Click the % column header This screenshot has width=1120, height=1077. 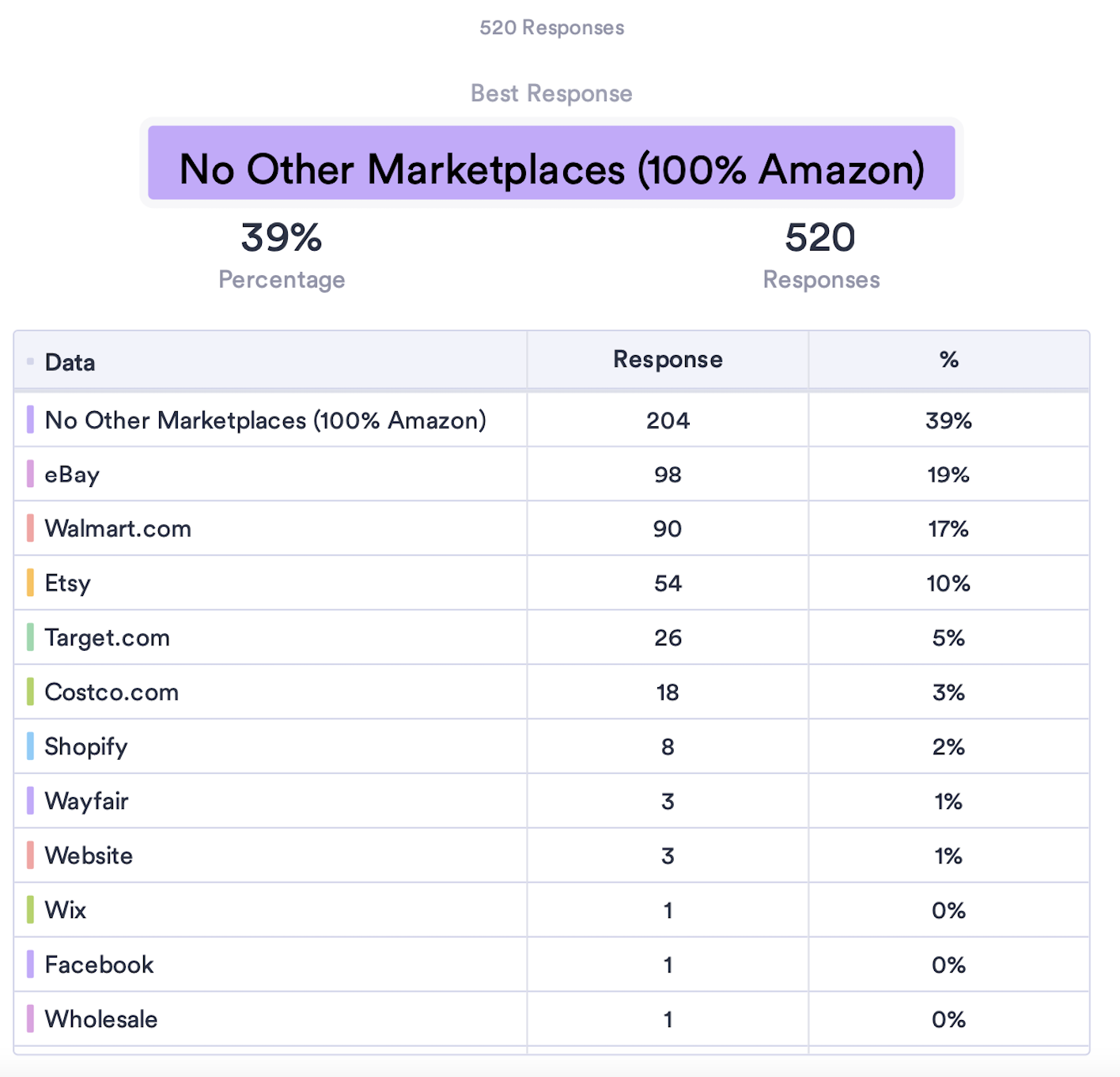(948, 360)
